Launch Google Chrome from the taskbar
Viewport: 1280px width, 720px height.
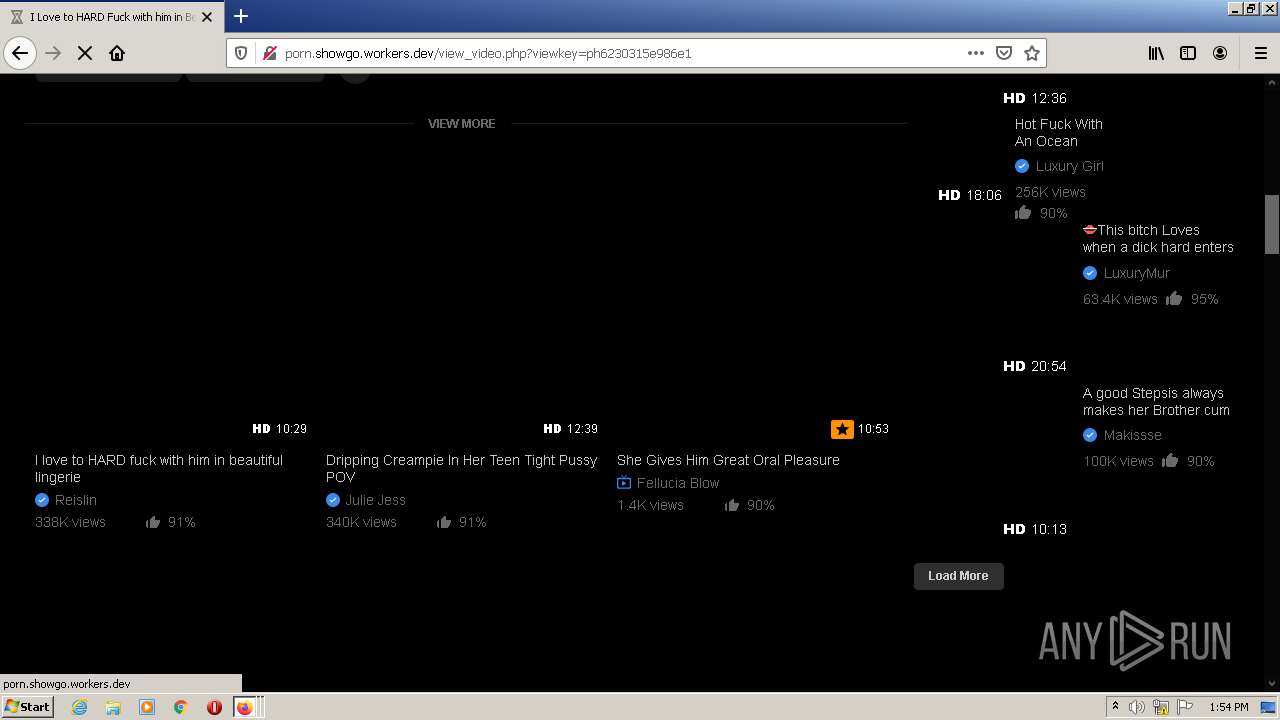tap(181, 707)
